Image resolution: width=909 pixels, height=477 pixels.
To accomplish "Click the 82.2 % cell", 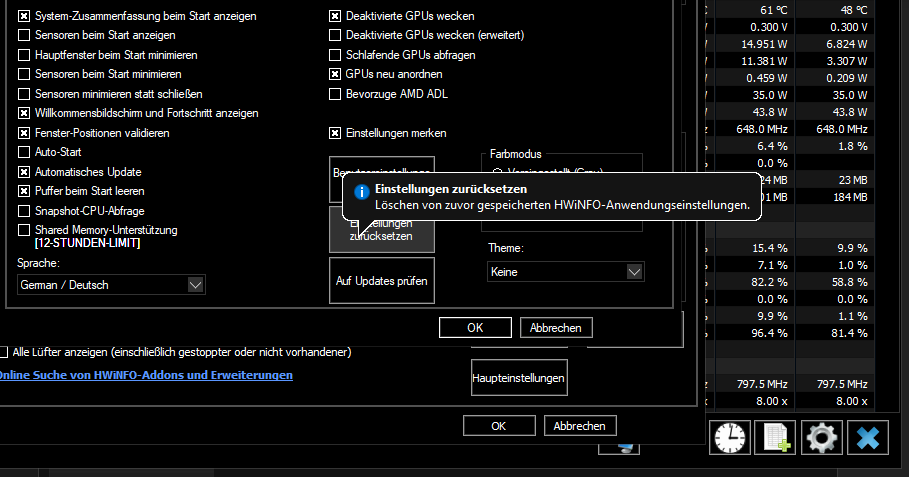I will pyautogui.click(x=770, y=282).
